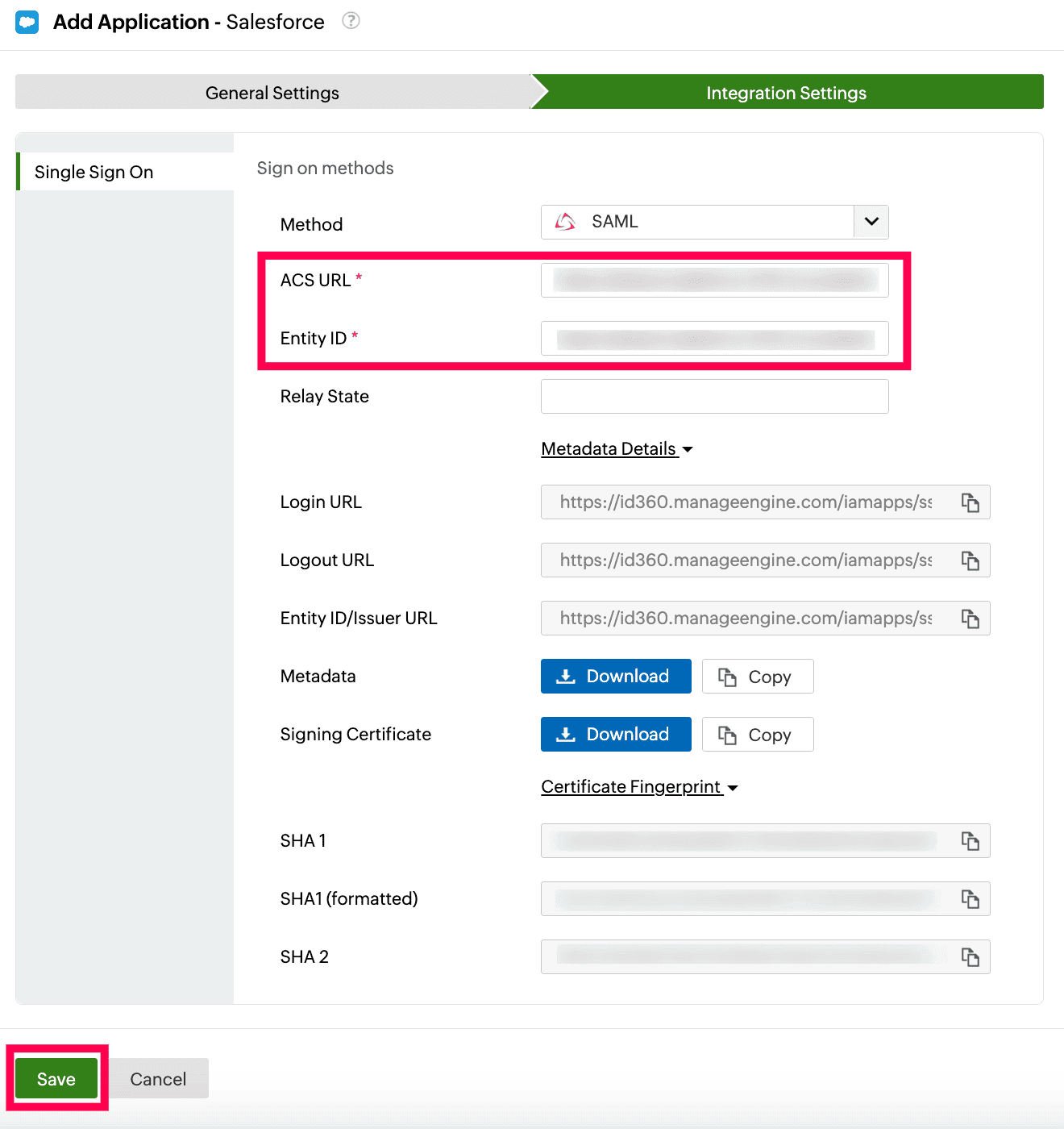The width and height of the screenshot is (1064, 1129).
Task: Expand the Certificate Fingerprint section
Action: 638,786
